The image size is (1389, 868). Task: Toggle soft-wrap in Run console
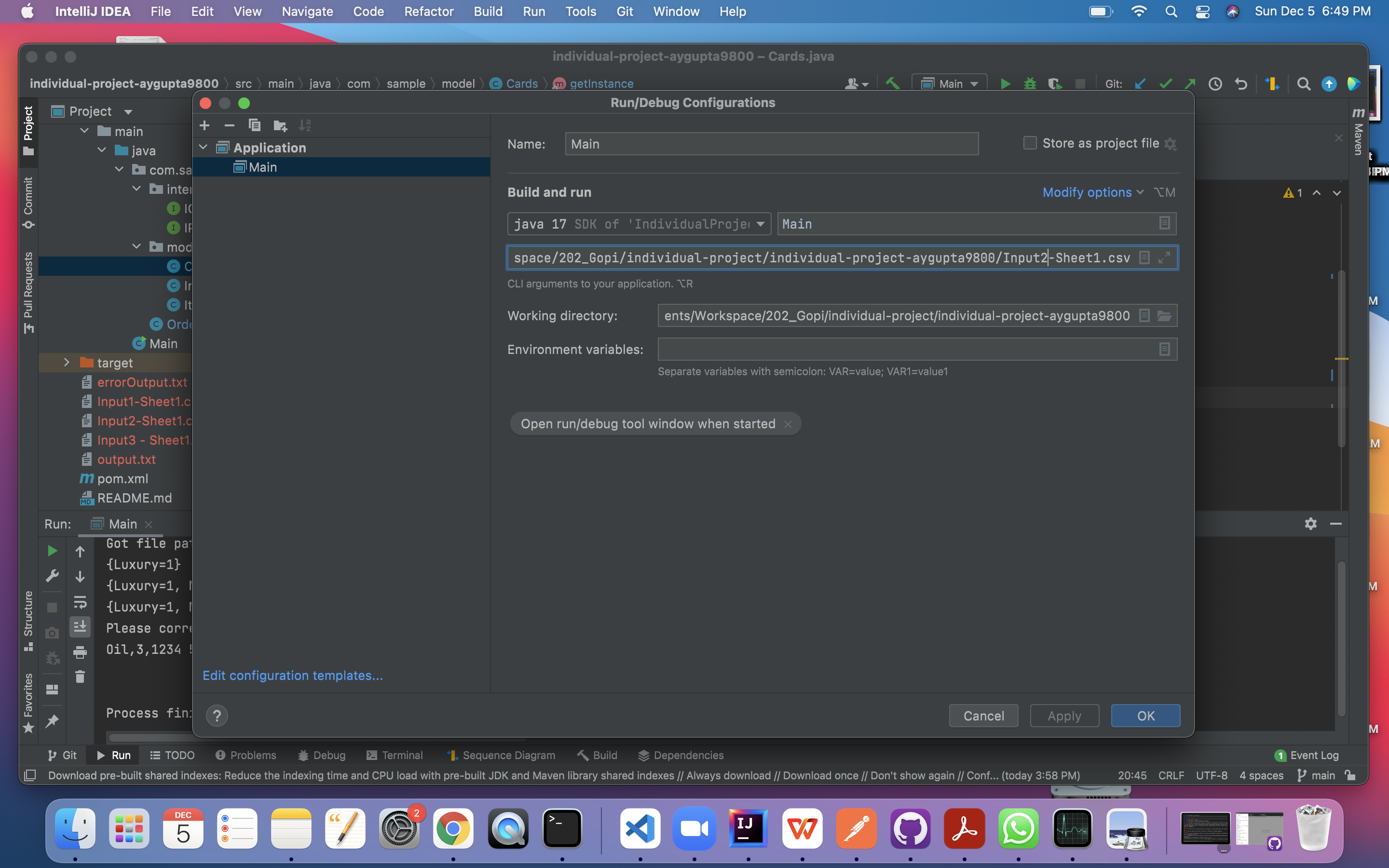(x=80, y=602)
